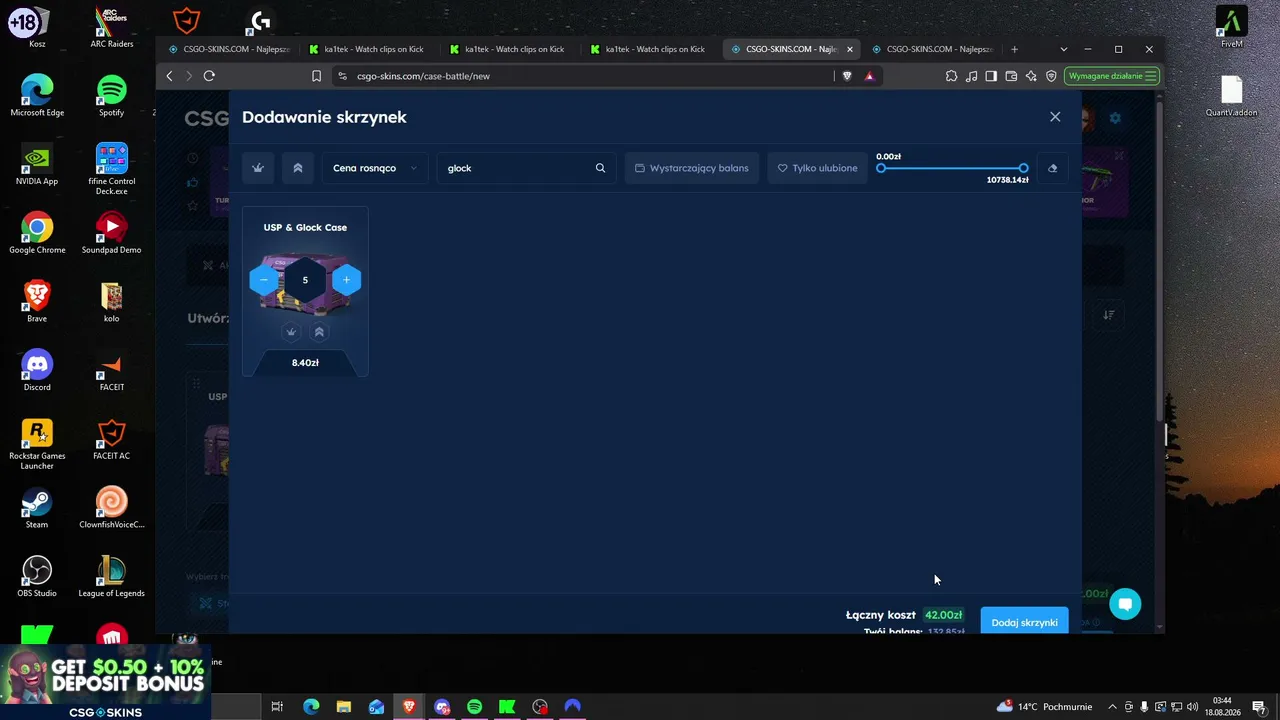Open the Discord desktop shortcut
This screenshot has height=720, width=1280.
point(37,370)
